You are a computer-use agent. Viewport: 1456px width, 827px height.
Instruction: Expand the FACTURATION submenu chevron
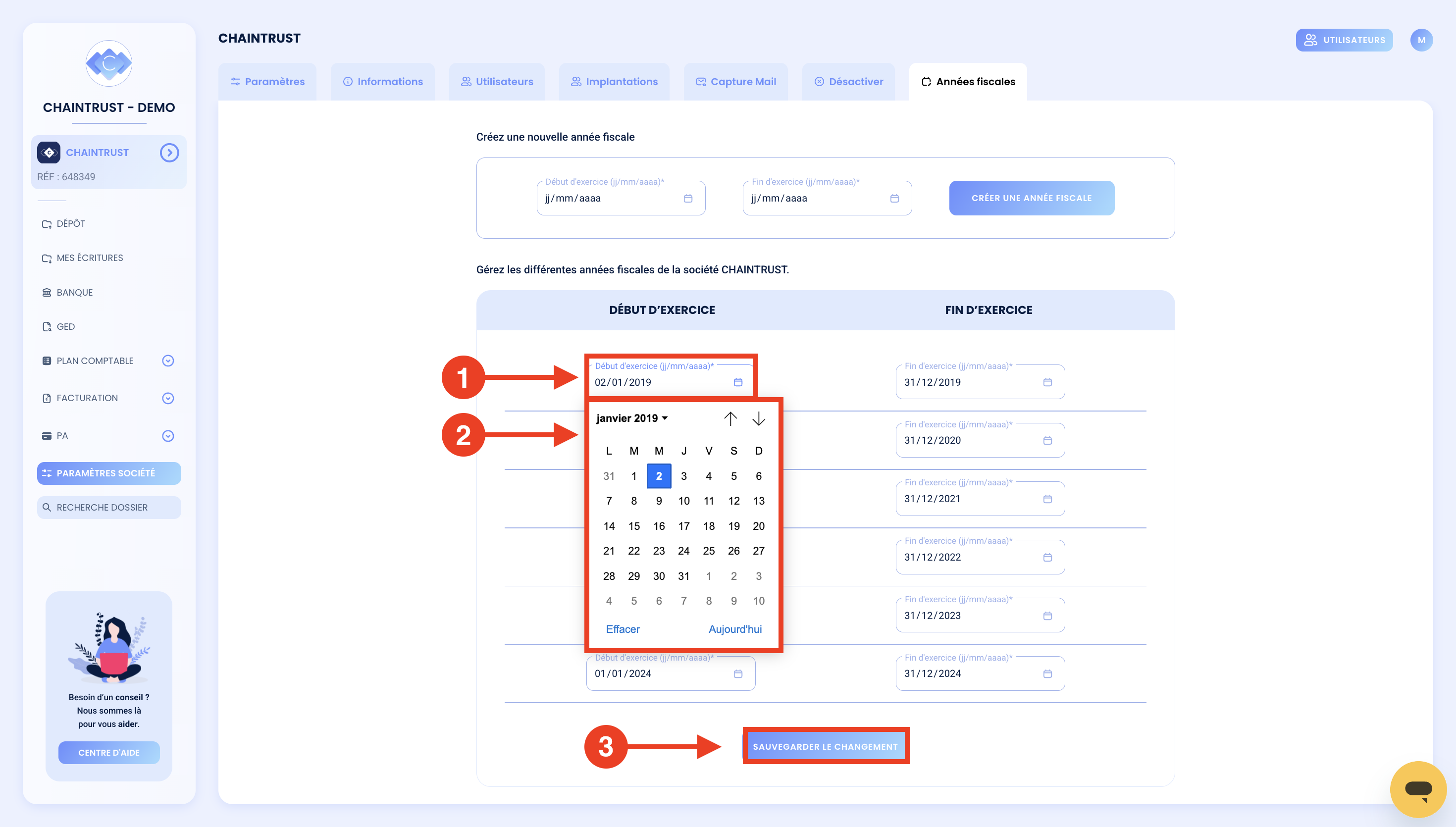point(168,398)
